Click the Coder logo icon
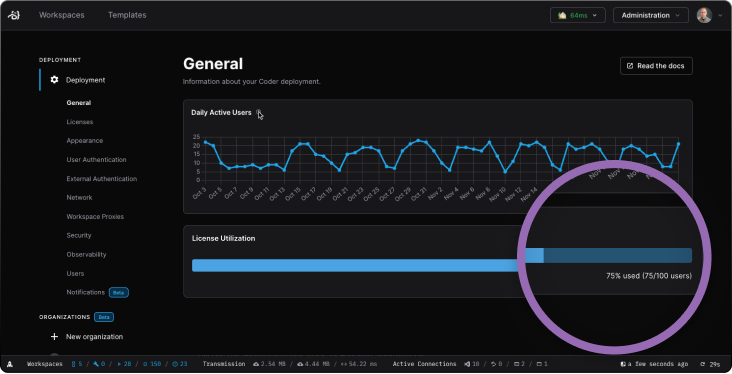This screenshot has height=374, width=732. pyautogui.click(x=14, y=15)
